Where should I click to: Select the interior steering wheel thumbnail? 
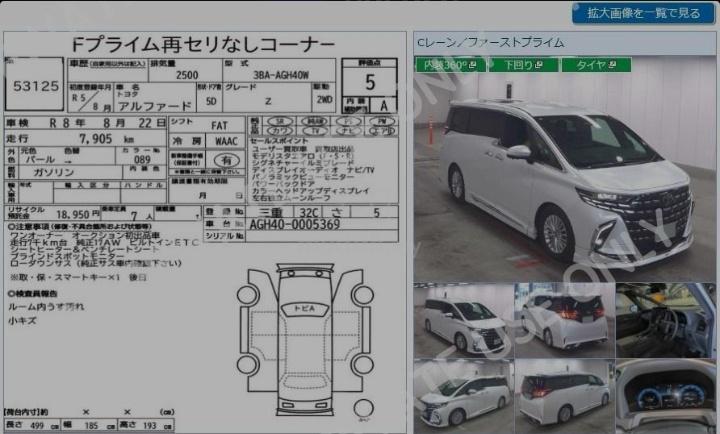(x=665, y=321)
